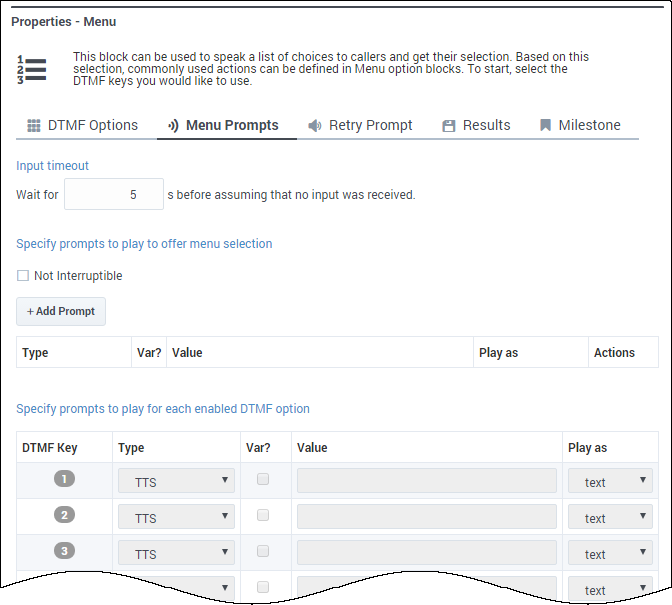
Task: Click the DTMF Options keypad icon
Action: coord(34,126)
